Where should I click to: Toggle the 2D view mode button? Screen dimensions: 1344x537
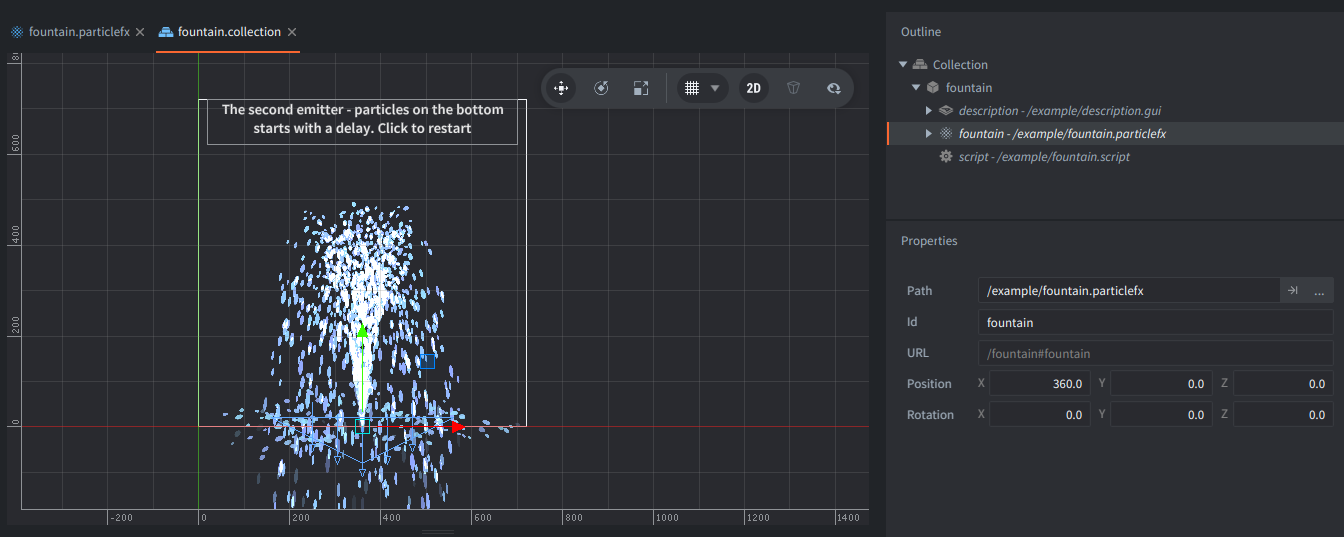[x=754, y=88]
